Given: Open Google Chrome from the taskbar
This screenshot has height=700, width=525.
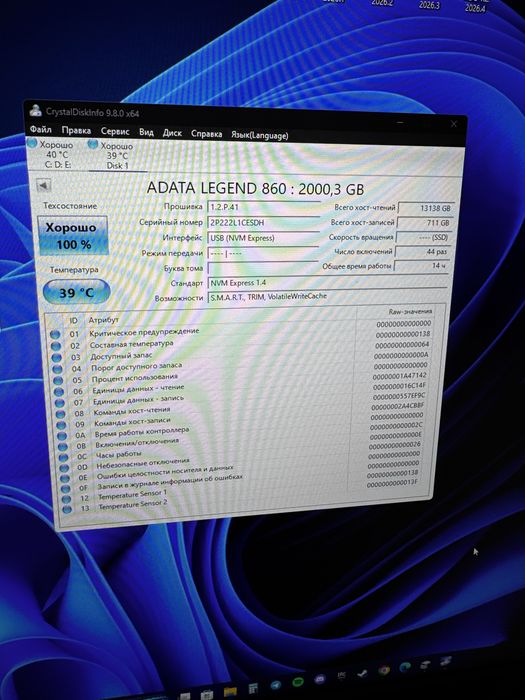Looking at the screenshot, I should point(384,671).
